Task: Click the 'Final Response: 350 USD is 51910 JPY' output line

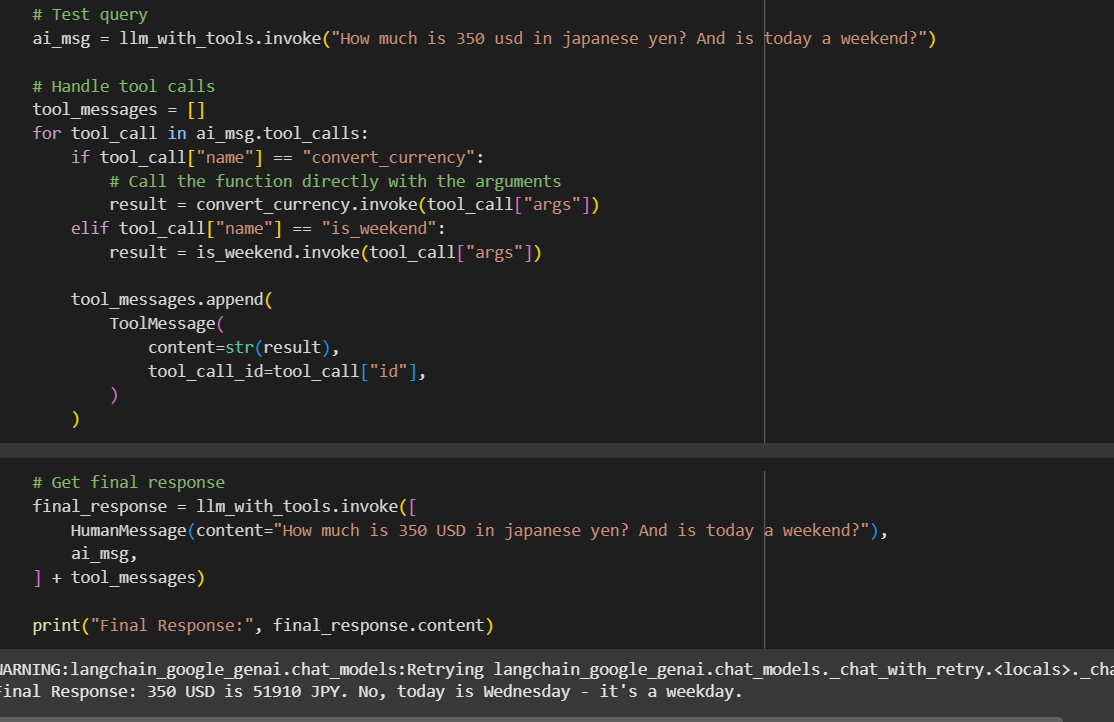Action: tap(371, 691)
